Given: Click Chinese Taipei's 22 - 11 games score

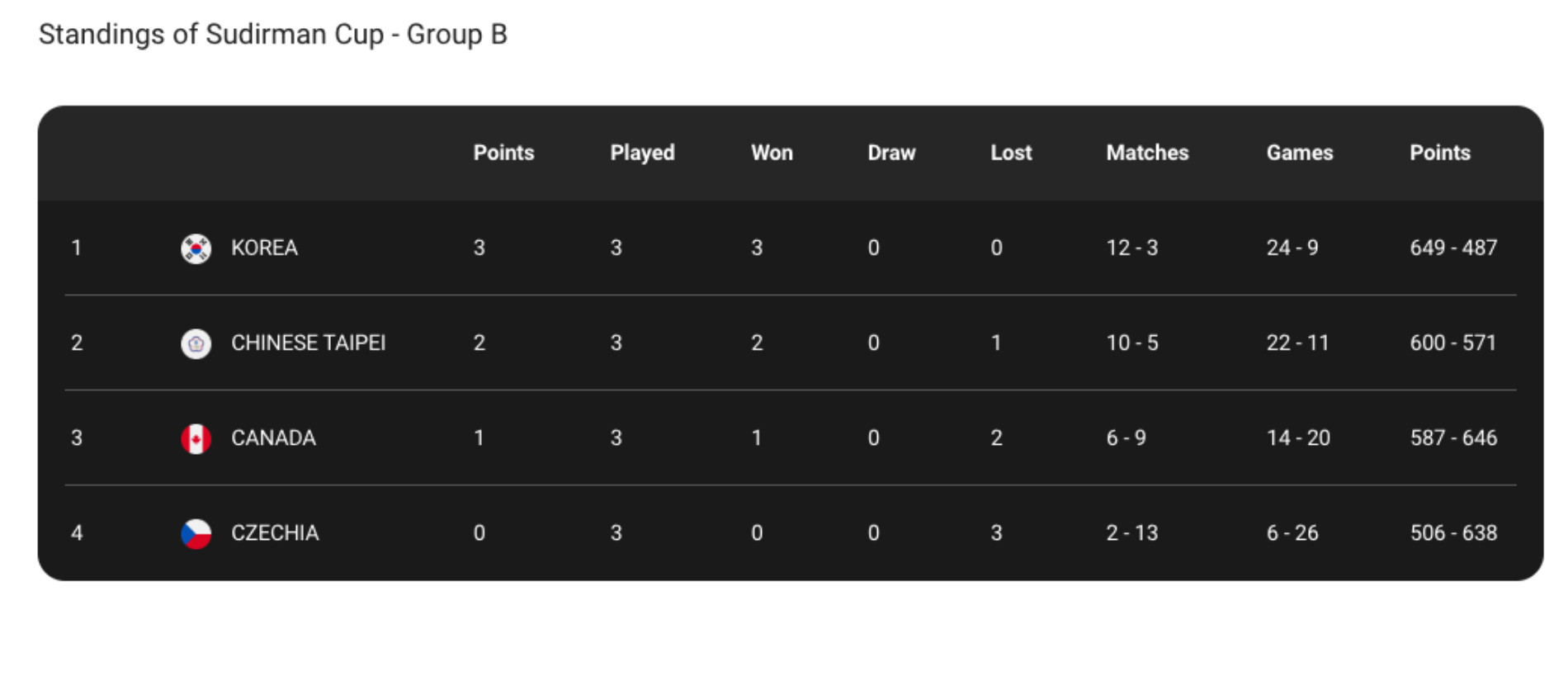Looking at the screenshot, I should coord(1298,343).
